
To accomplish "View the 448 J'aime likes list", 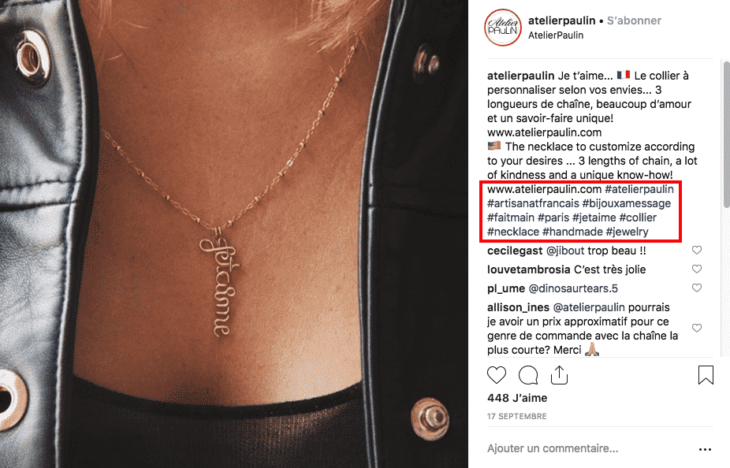I will [x=517, y=398].
